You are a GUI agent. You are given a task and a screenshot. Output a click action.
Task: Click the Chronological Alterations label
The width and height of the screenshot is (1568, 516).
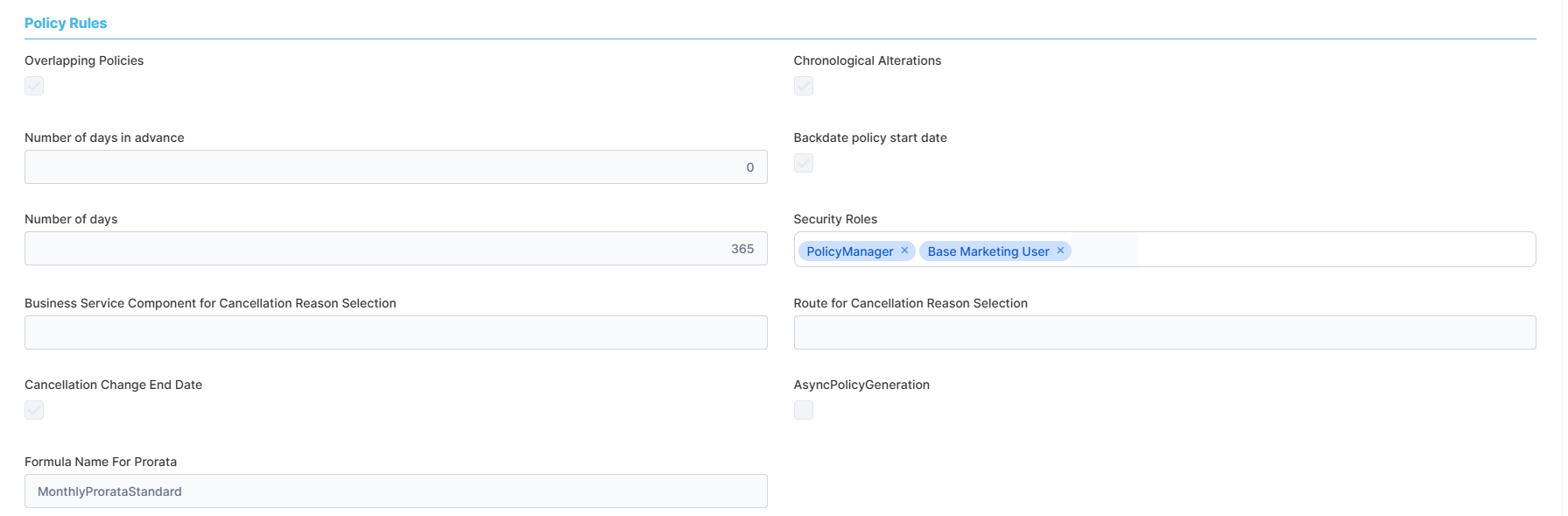[x=867, y=60]
